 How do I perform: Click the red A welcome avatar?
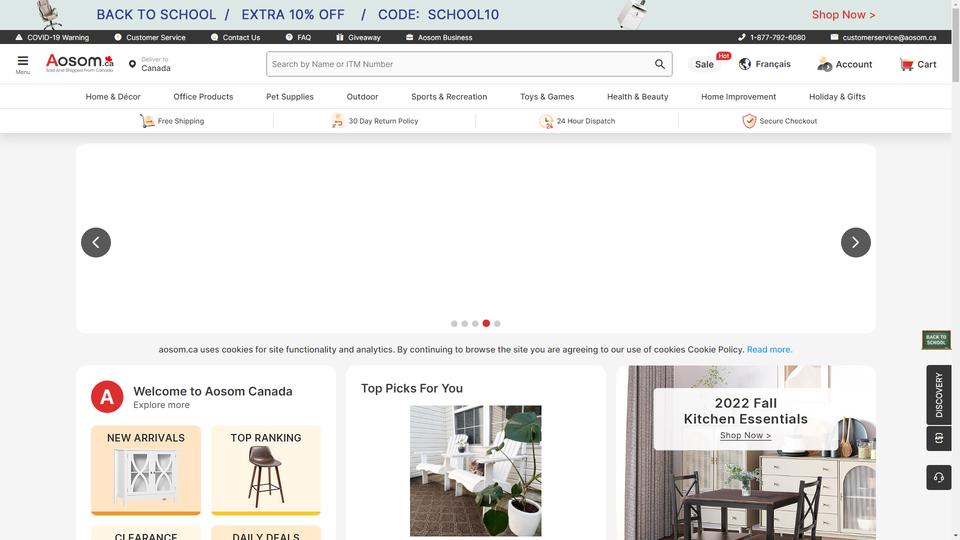point(107,397)
